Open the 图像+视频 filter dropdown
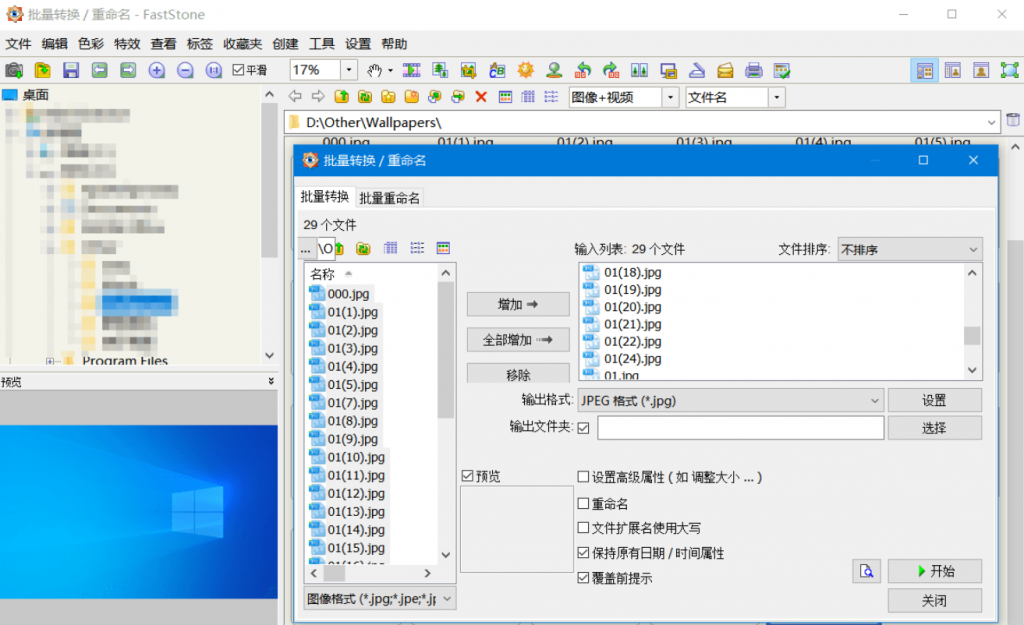The height and width of the screenshot is (625, 1024). click(671, 97)
